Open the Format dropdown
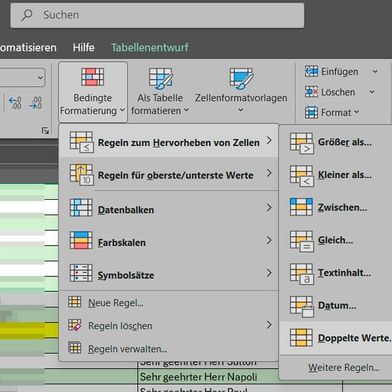The height and width of the screenshot is (392, 392). click(x=332, y=113)
